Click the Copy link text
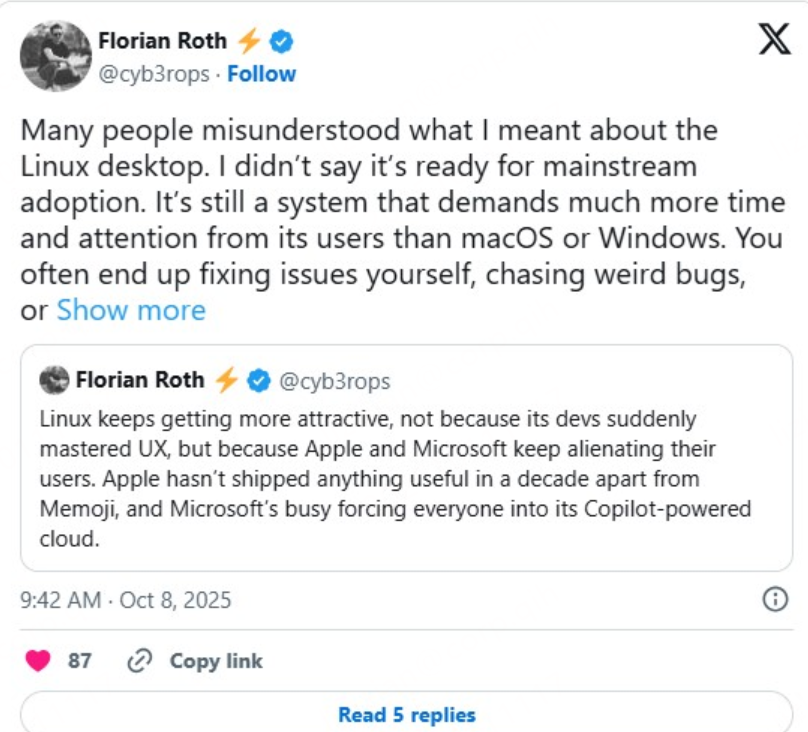 216,660
